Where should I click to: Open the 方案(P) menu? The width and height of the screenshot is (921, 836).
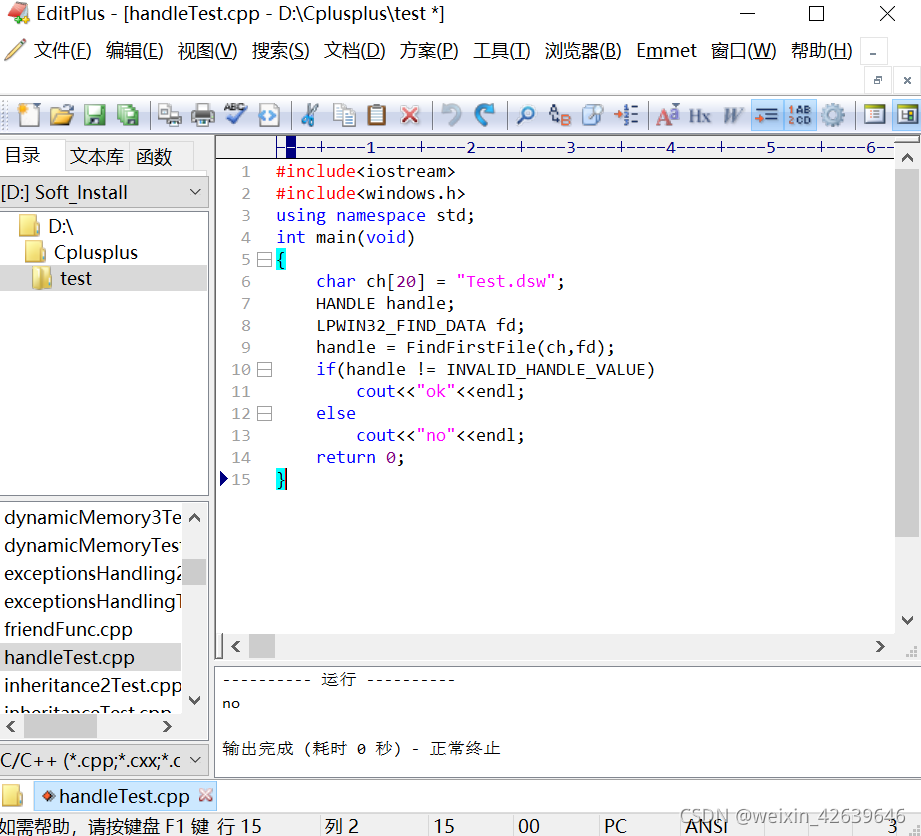429,51
